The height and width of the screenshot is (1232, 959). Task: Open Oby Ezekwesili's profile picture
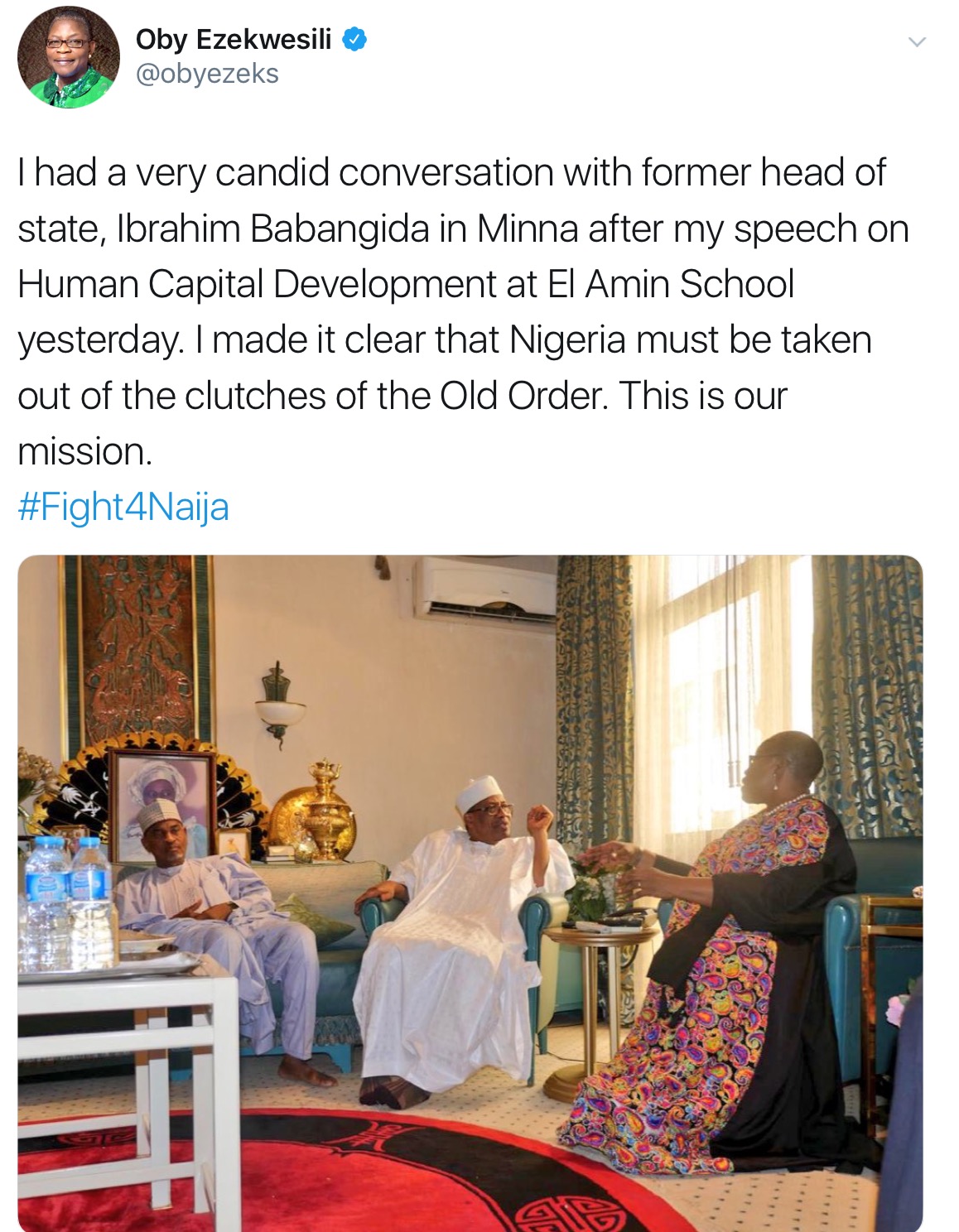point(69,57)
